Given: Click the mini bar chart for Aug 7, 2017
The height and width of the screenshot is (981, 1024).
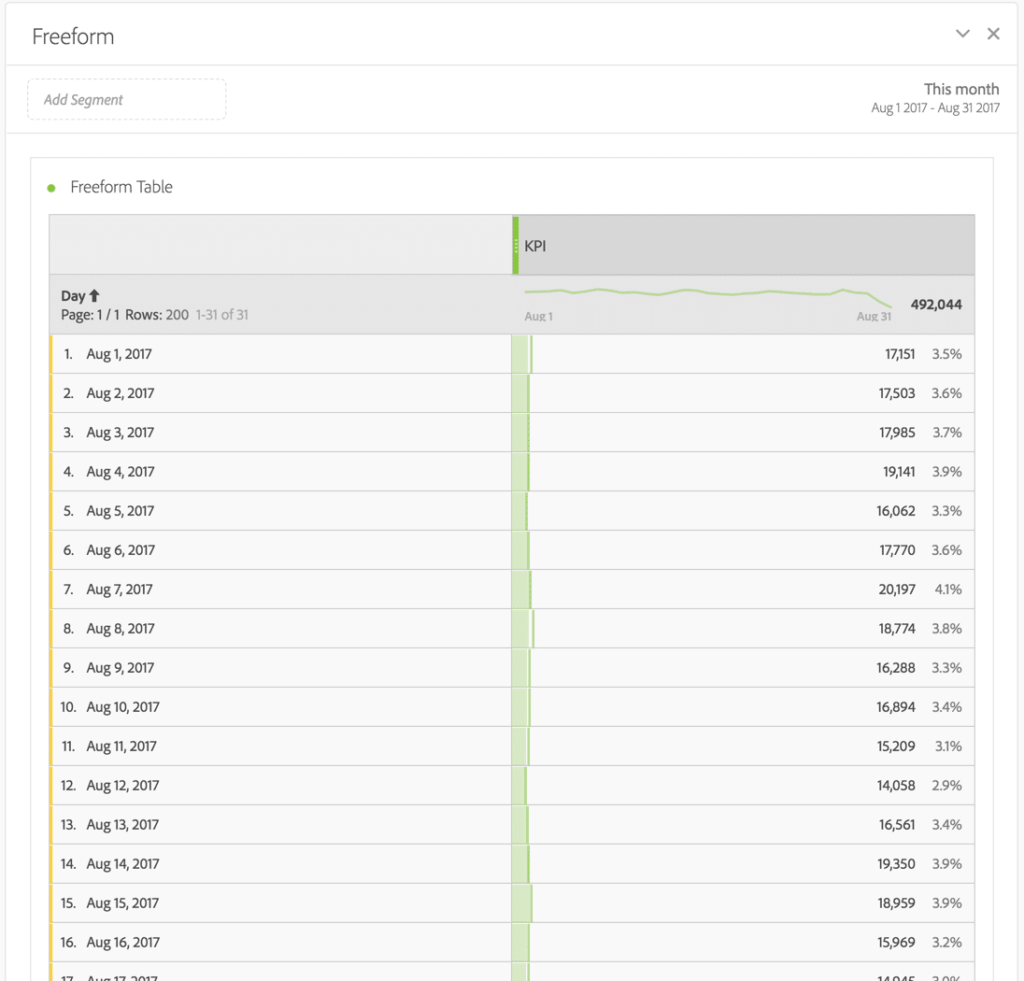Looking at the screenshot, I should (x=522, y=589).
